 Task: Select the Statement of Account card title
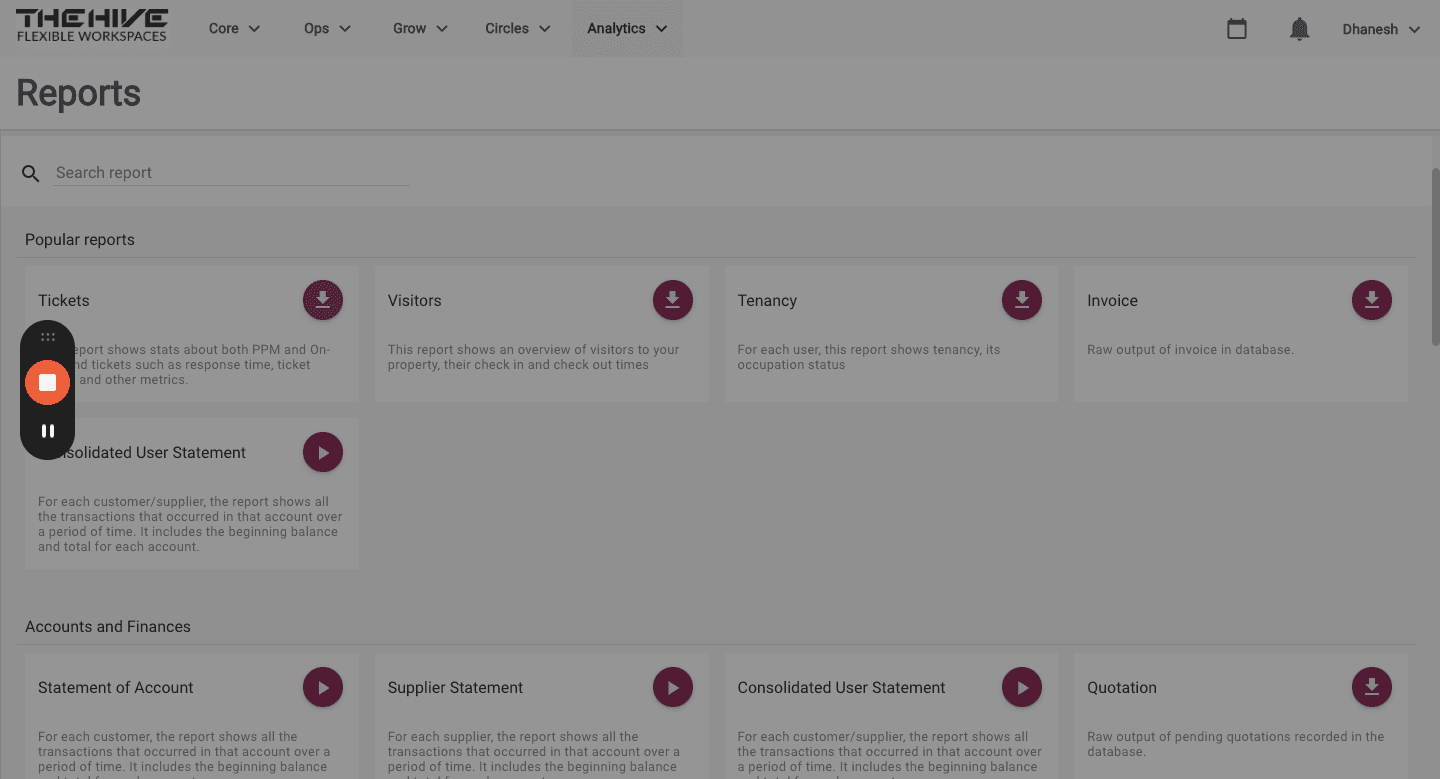point(116,687)
